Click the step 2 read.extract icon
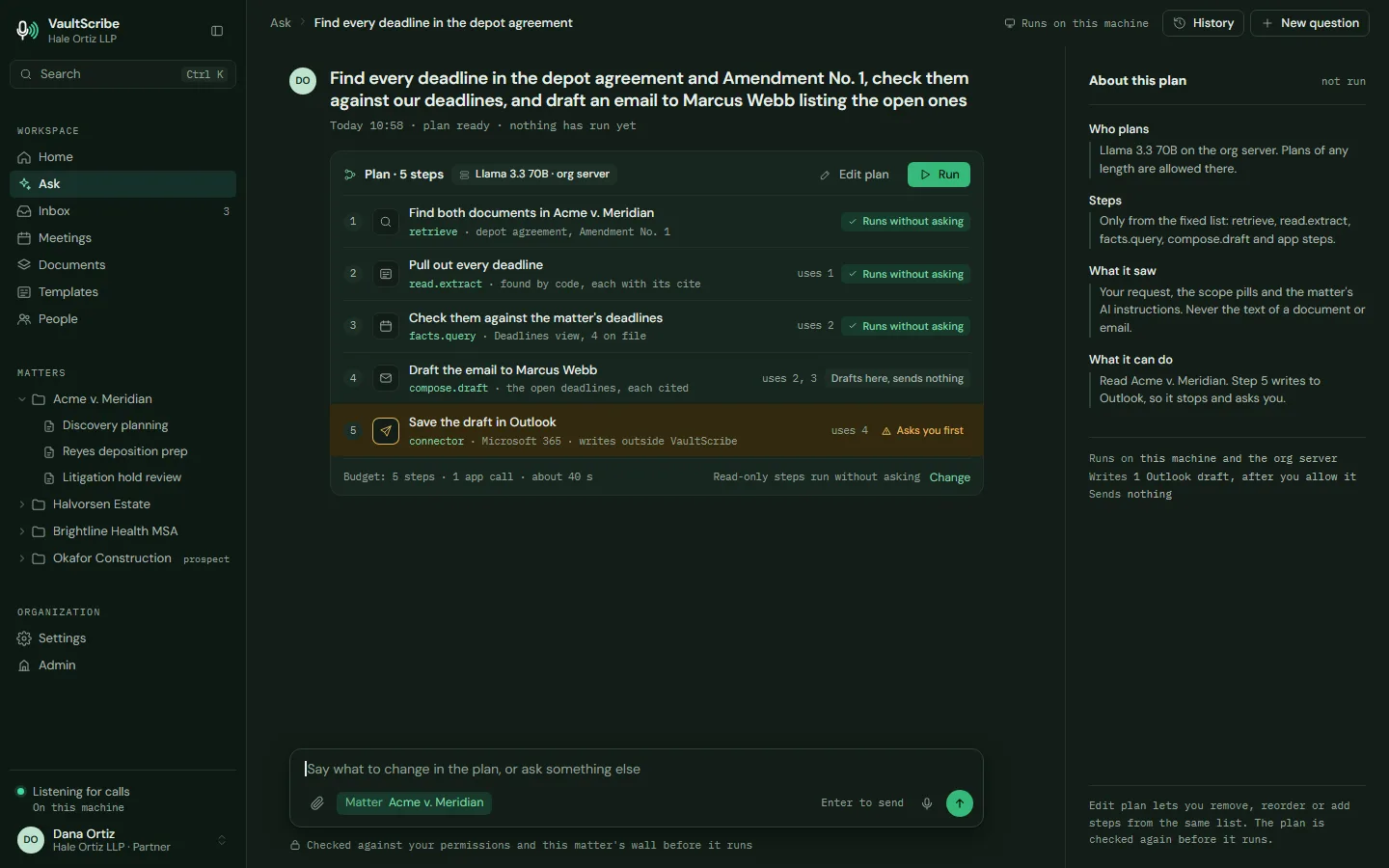 [x=386, y=274]
